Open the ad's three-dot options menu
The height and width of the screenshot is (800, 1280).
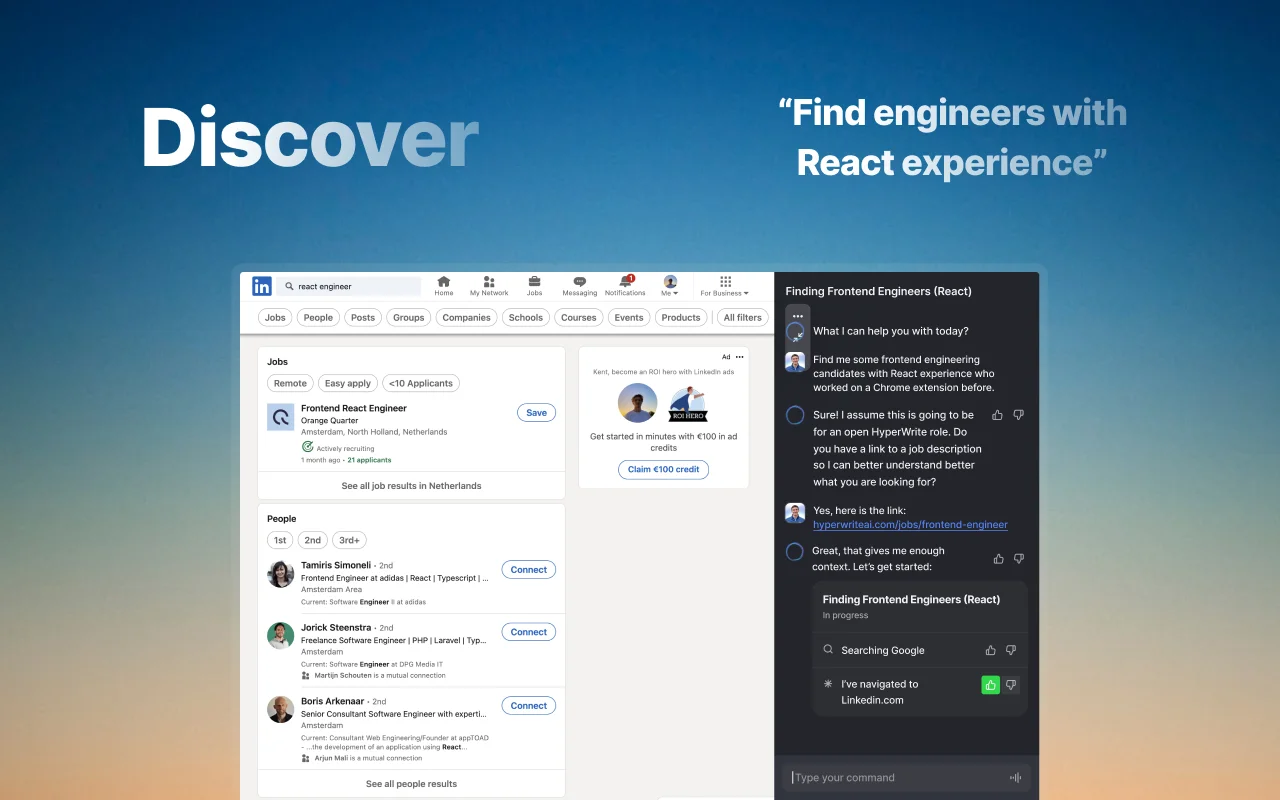pyautogui.click(x=738, y=356)
